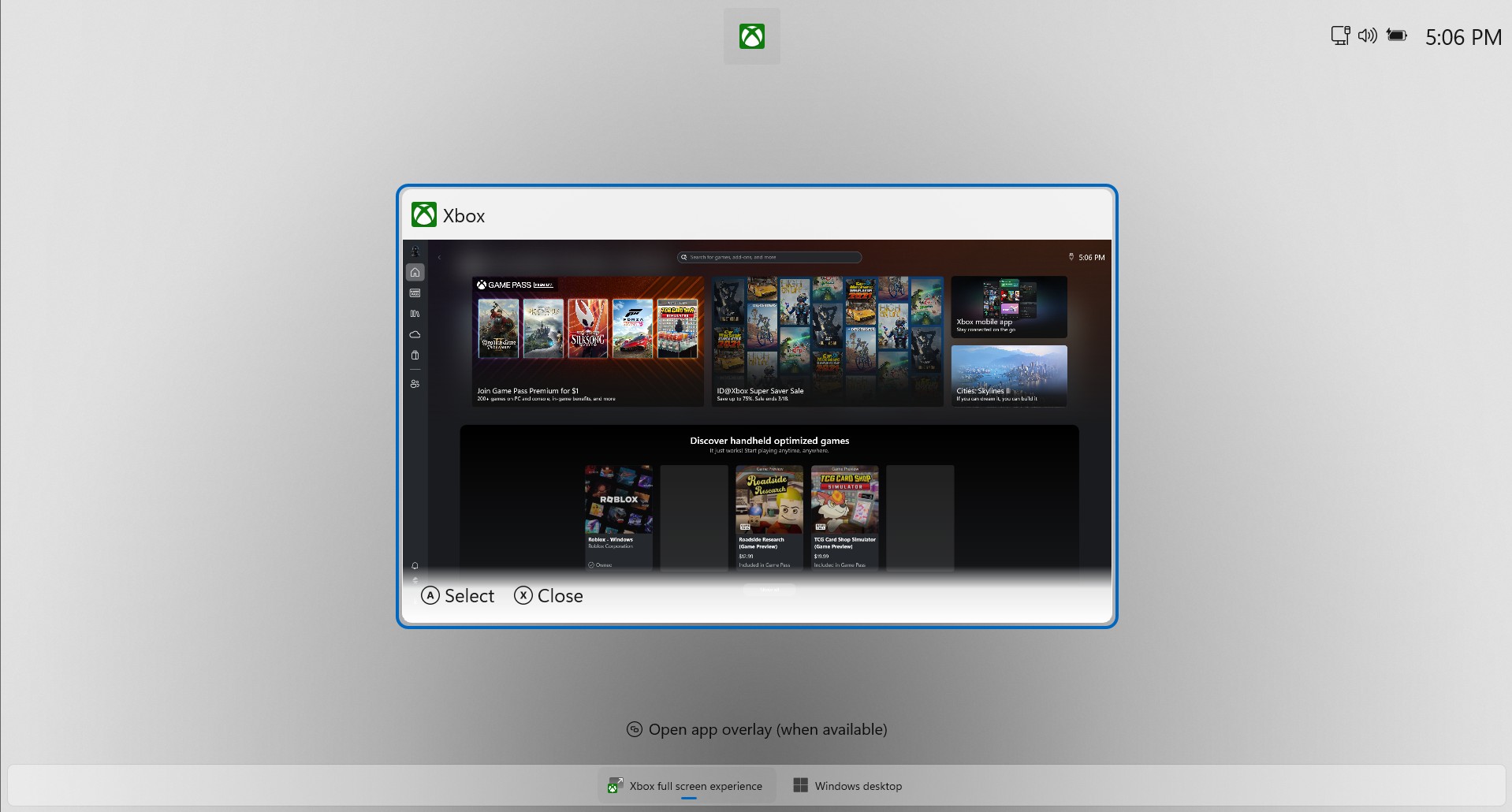
Task: Open the display icon in the system tray
Action: (1339, 35)
